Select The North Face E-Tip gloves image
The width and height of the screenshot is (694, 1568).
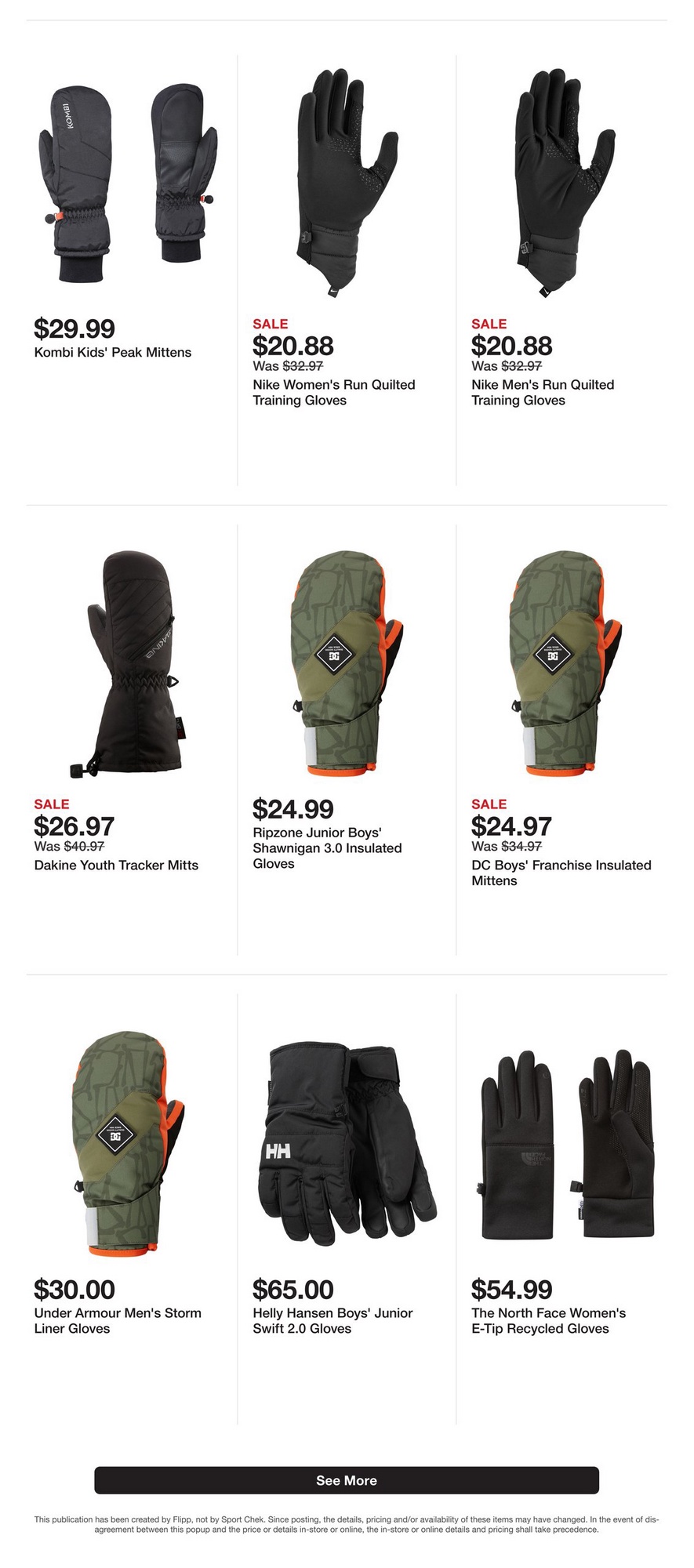(x=565, y=1144)
